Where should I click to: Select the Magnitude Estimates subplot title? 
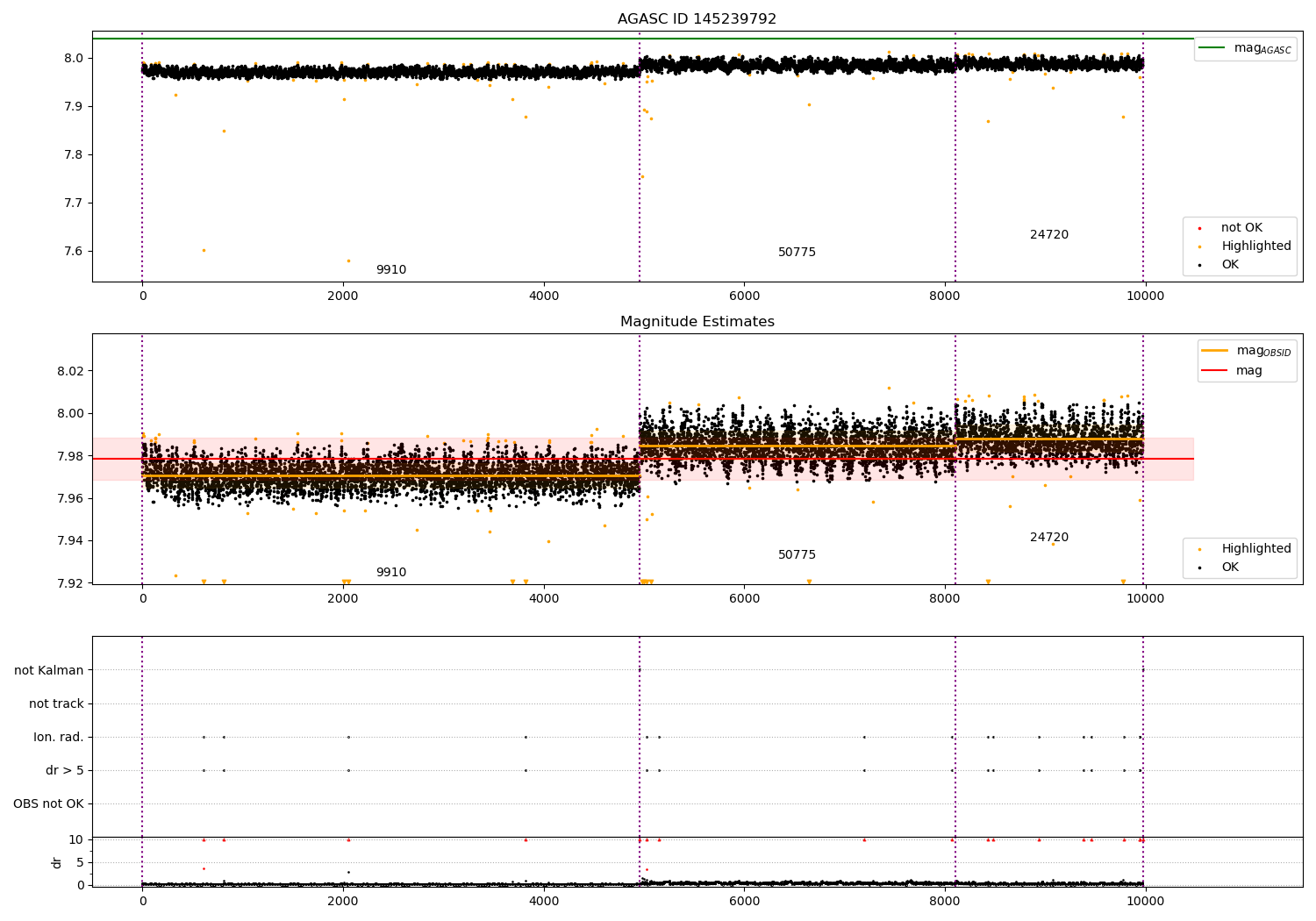(x=697, y=322)
